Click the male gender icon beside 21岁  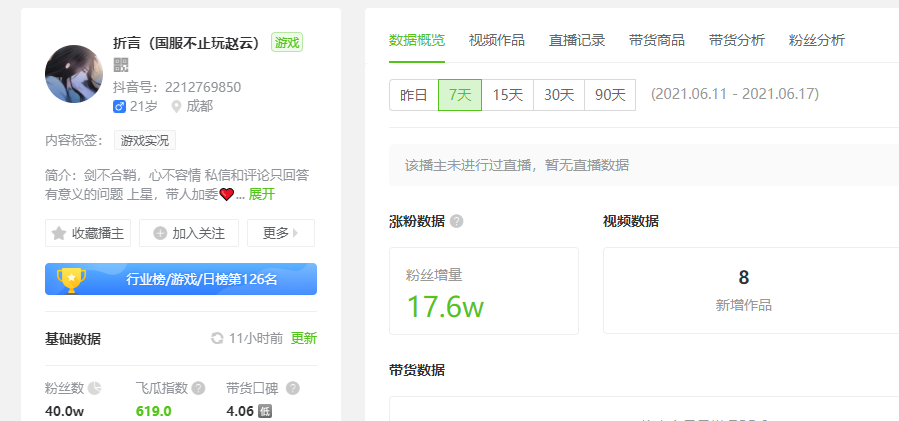coord(119,107)
